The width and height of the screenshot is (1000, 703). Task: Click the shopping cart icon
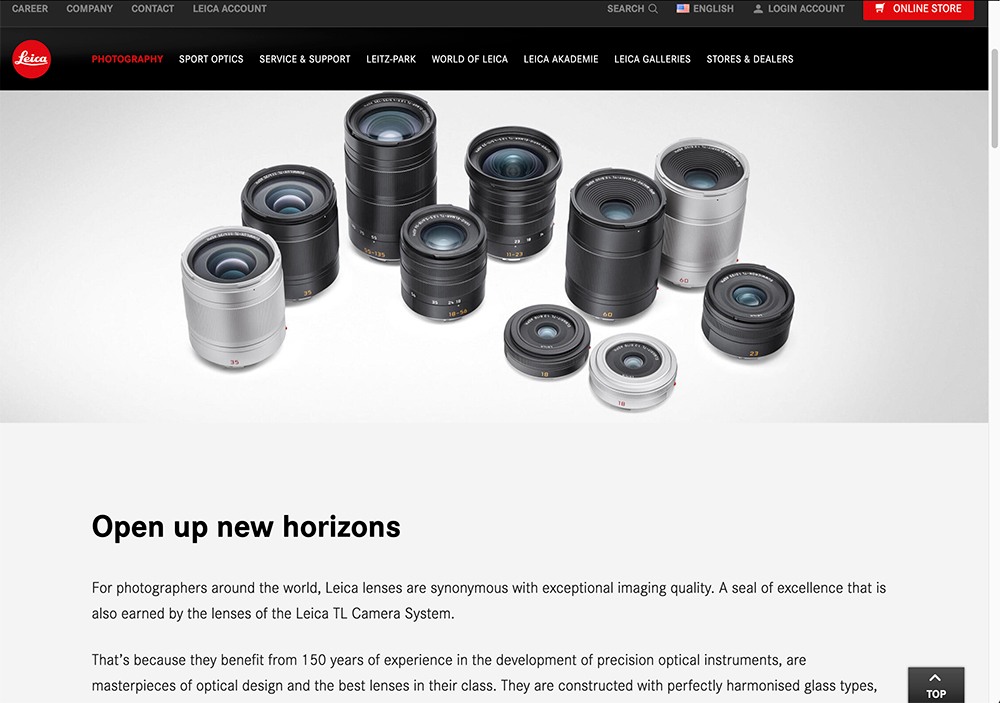coord(880,8)
